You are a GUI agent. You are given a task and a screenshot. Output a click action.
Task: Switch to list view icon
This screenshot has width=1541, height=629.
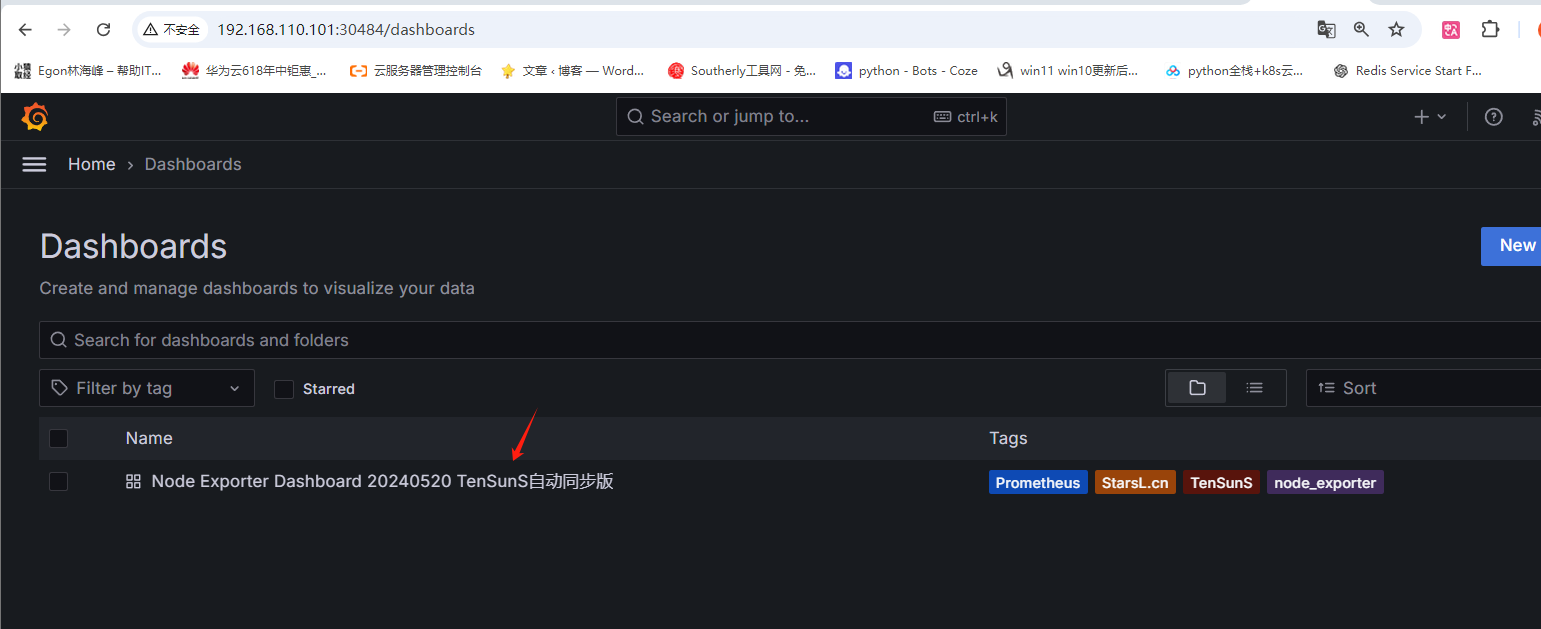(x=1254, y=388)
